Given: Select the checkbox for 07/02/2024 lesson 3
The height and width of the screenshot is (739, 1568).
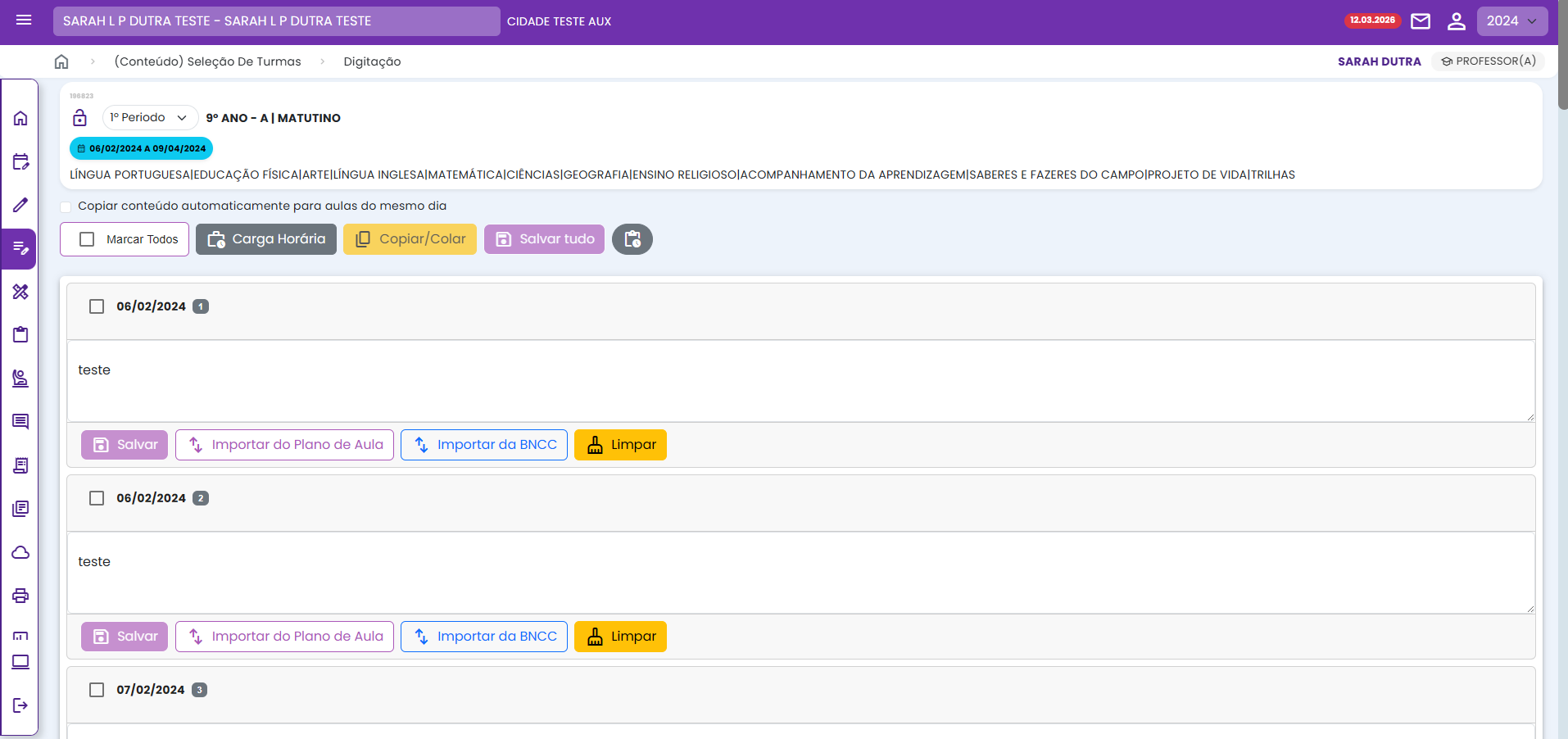Looking at the screenshot, I should 97,690.
